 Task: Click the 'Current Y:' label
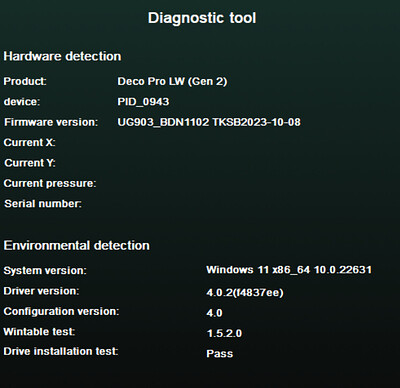coord(30,163)
